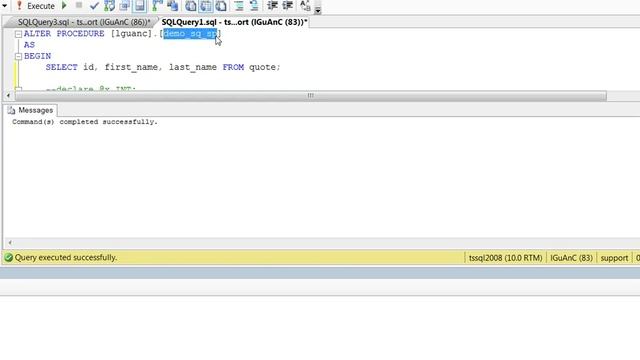The height and width of the screenshot is (360, 640).
Task: Comment out the selected lines
Action: [x=239, y=6]
